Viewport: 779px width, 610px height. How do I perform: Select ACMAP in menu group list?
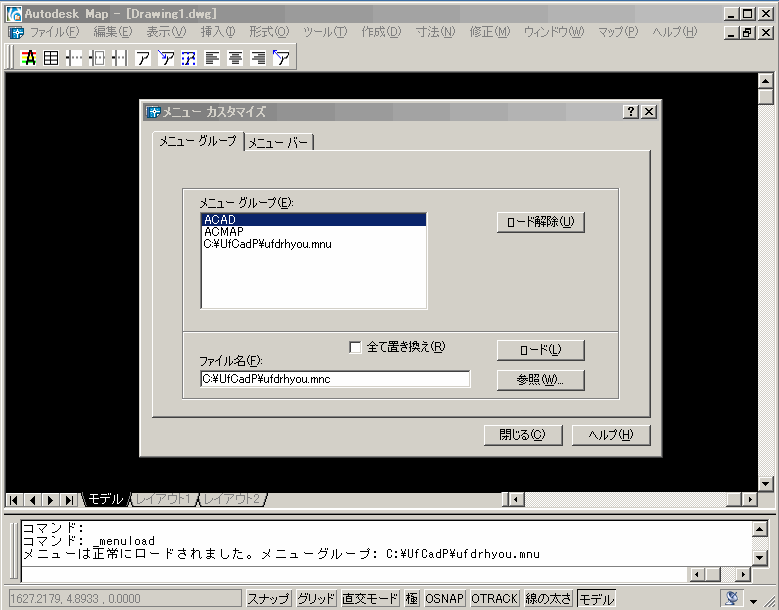point(314,232)
